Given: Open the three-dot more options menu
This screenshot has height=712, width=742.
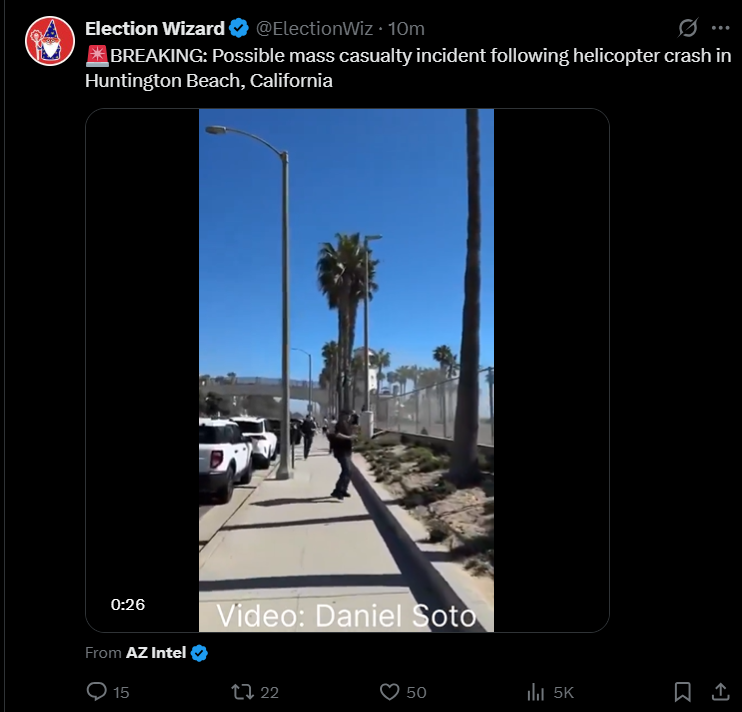Looking at the screenshot, I should (720, 28).
